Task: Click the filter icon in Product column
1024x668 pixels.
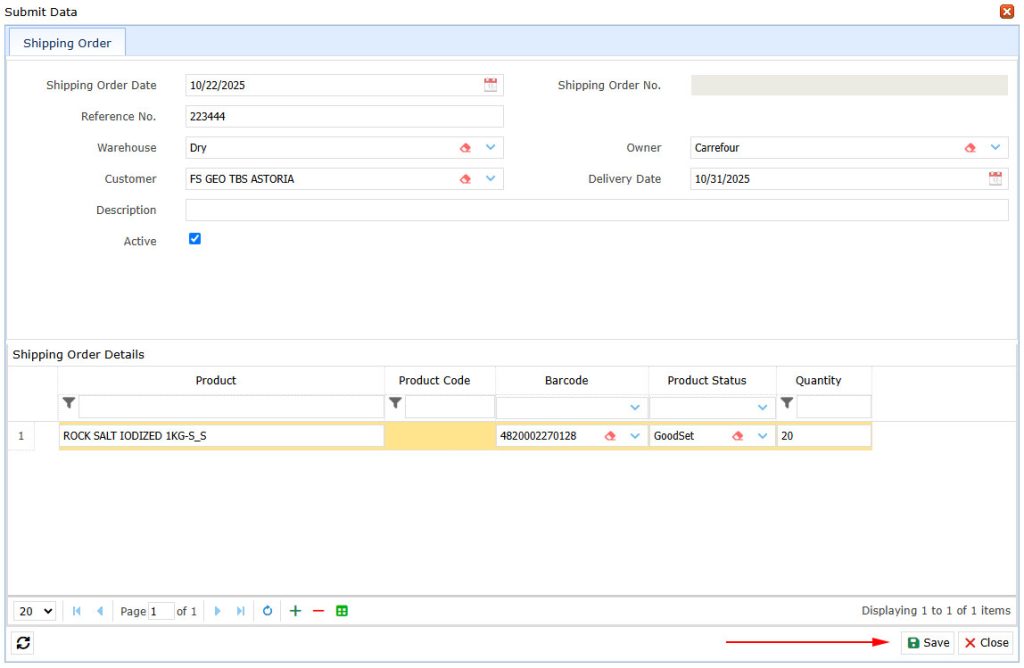Action: (x=68, y=403)
